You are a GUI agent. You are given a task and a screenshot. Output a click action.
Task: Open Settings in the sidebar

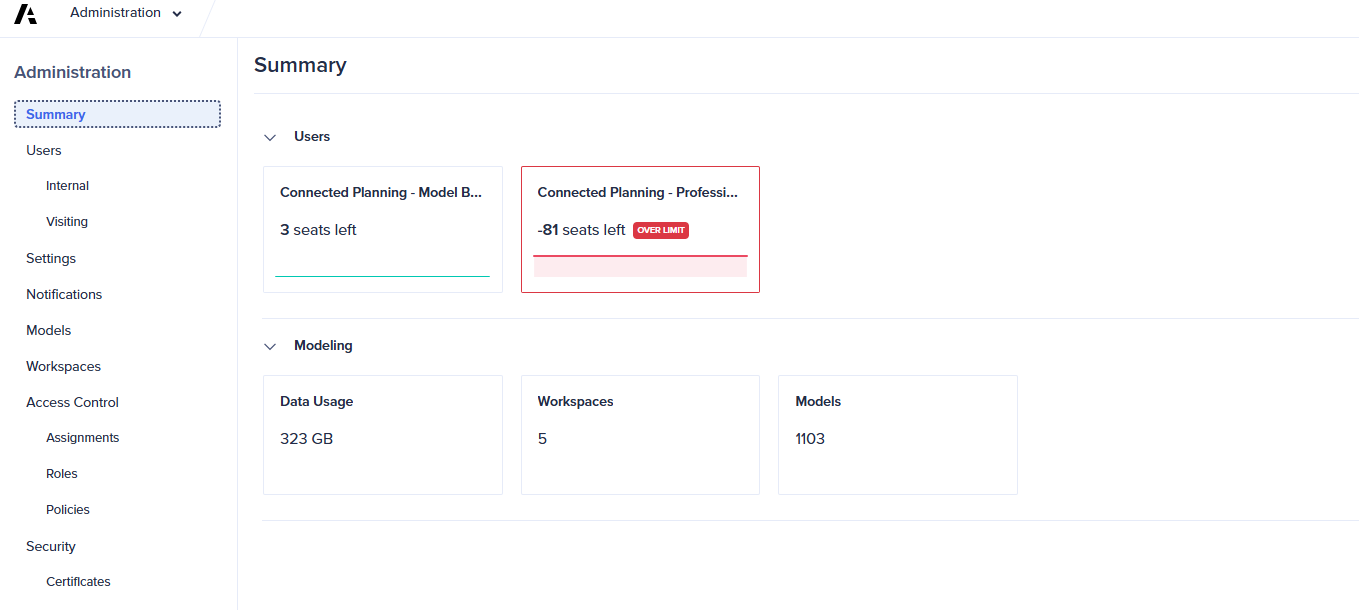pyautogui.click(x=51, y=258)
